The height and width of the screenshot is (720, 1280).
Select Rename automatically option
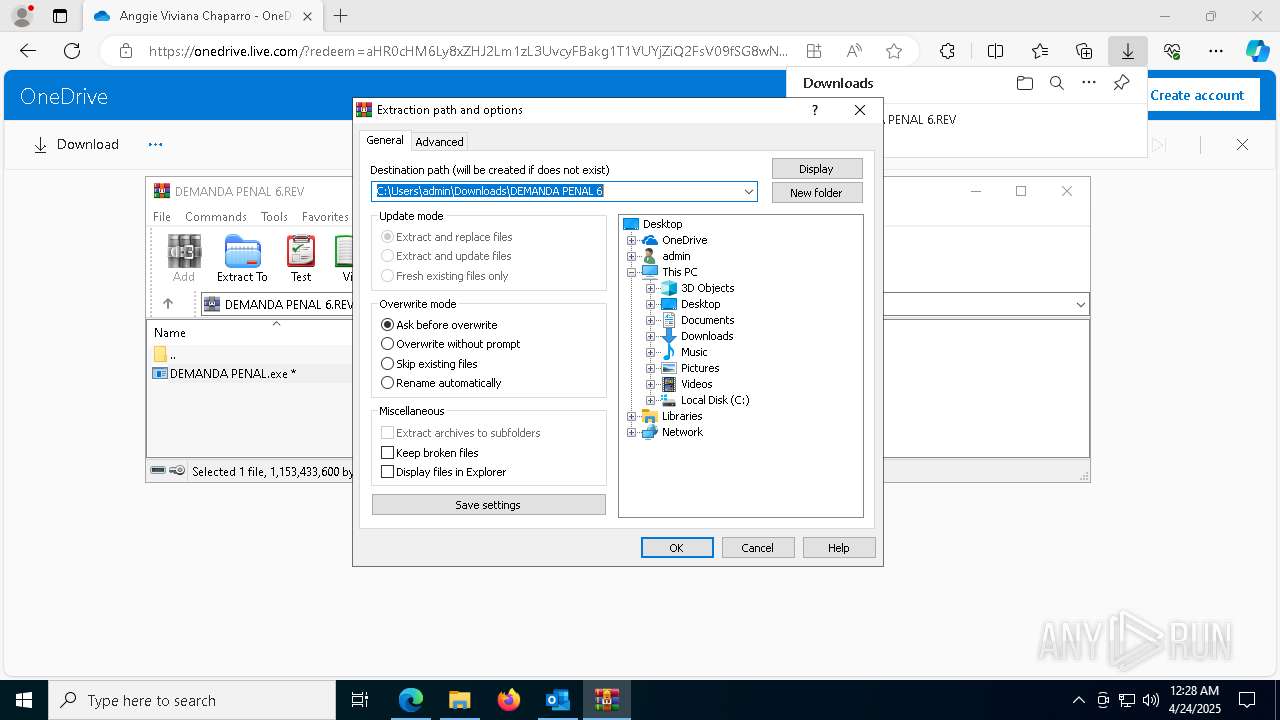441,383
